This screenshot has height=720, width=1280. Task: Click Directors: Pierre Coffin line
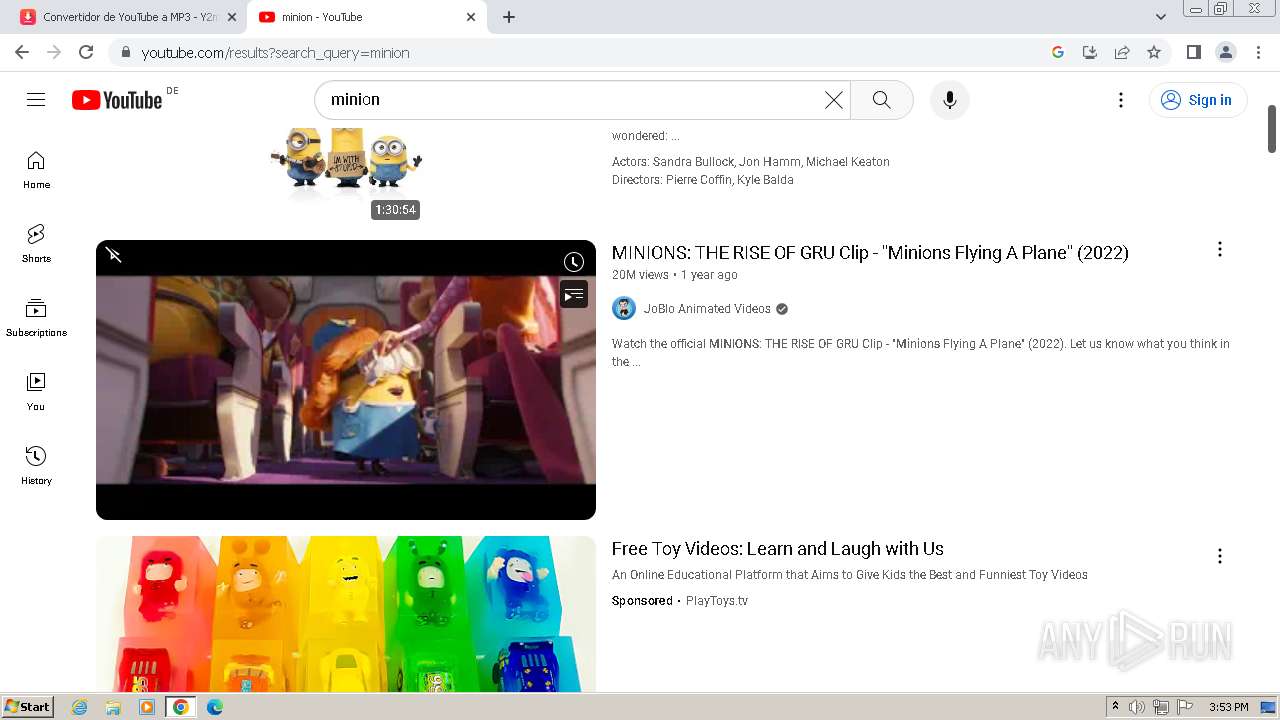point(703,180)
